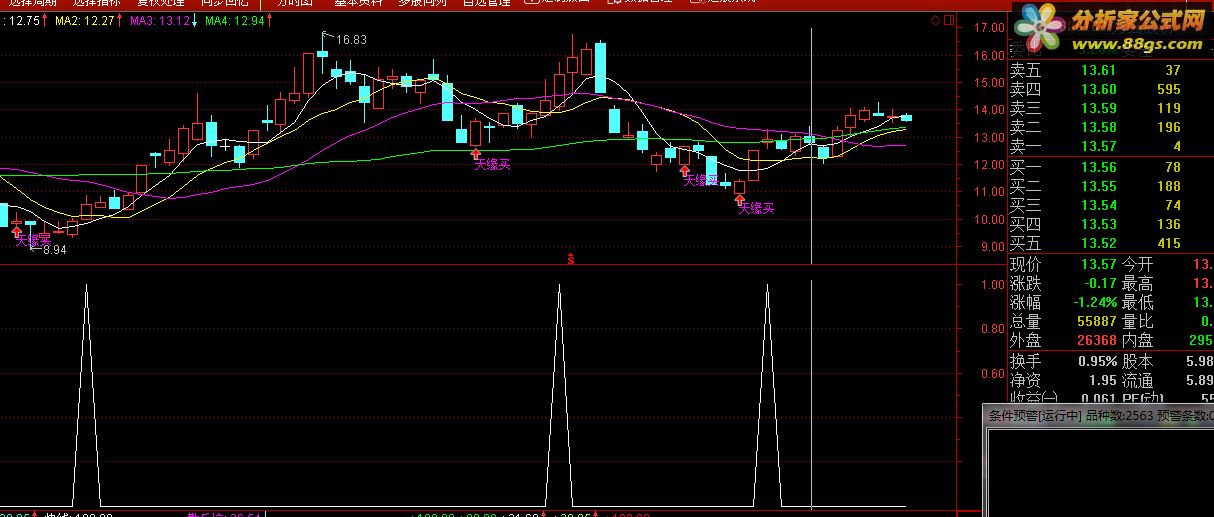The height and width of the screenshot is (517, 1214).
Task: Click the 条件预警[运行中] alert window title bar
Action: click(x=1099, y=416)
